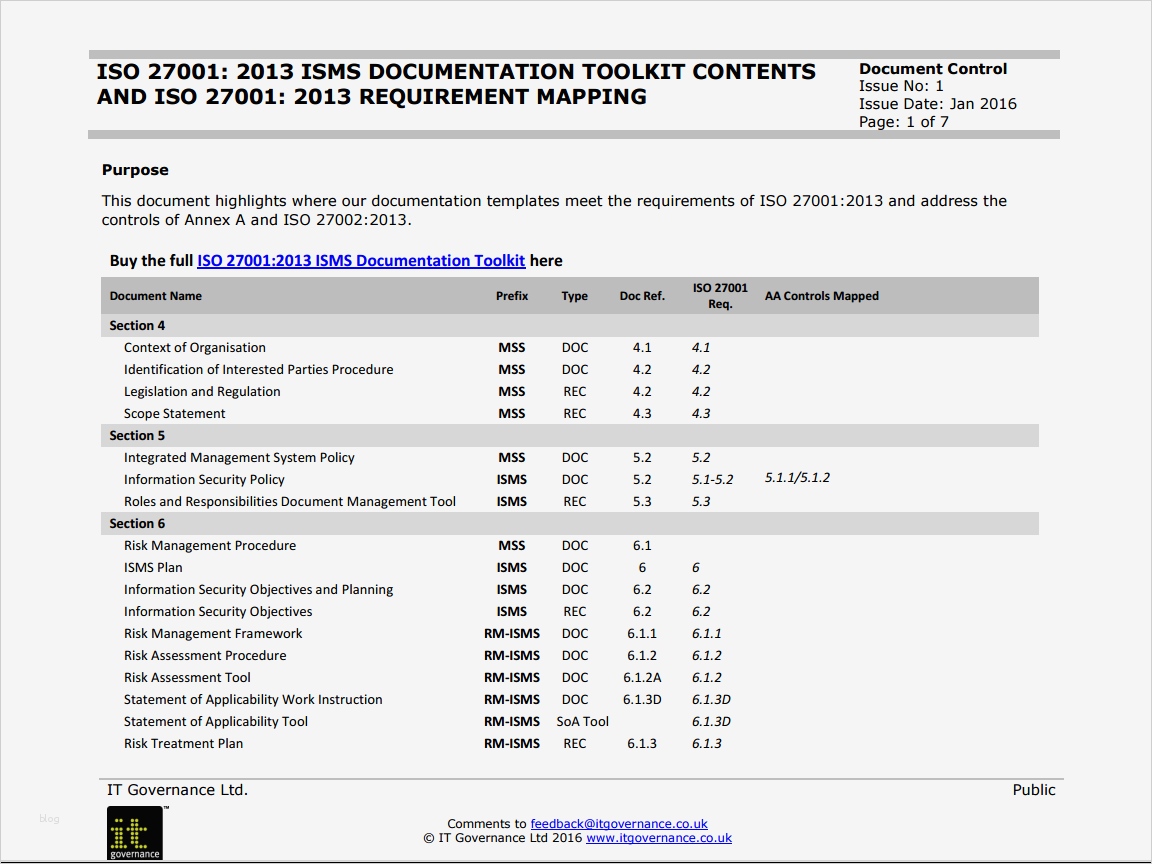1152x864 pixels.
Task: Select the Section 4 header row
Action: 137,325
